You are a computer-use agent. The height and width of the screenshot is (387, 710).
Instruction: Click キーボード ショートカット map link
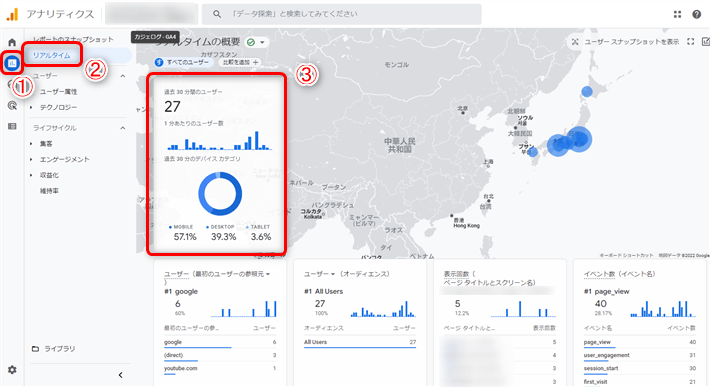[627, 255]
